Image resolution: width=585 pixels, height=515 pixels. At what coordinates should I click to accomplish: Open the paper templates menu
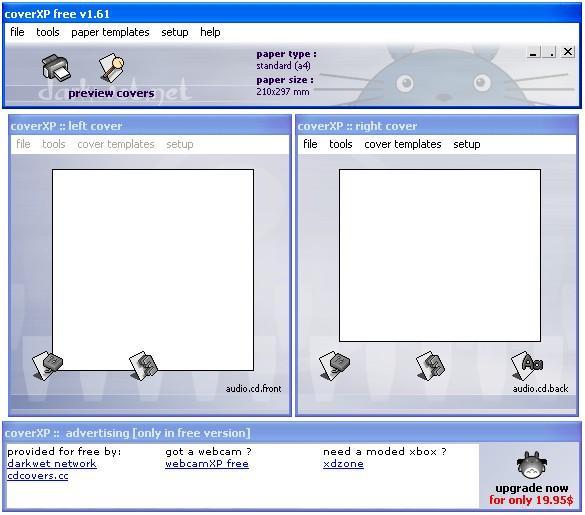[110, 32]
